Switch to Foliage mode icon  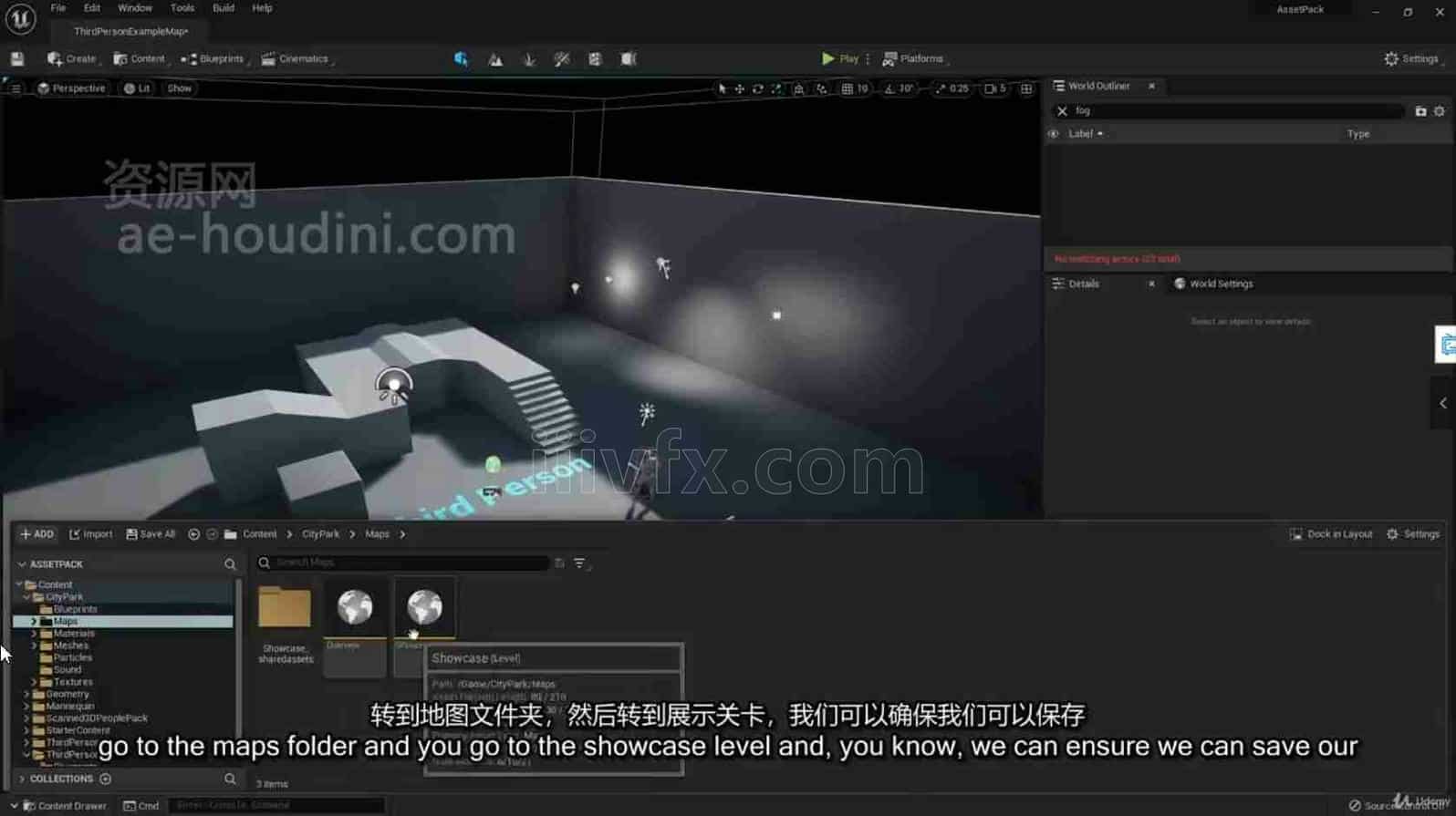(x=529, y=58)
